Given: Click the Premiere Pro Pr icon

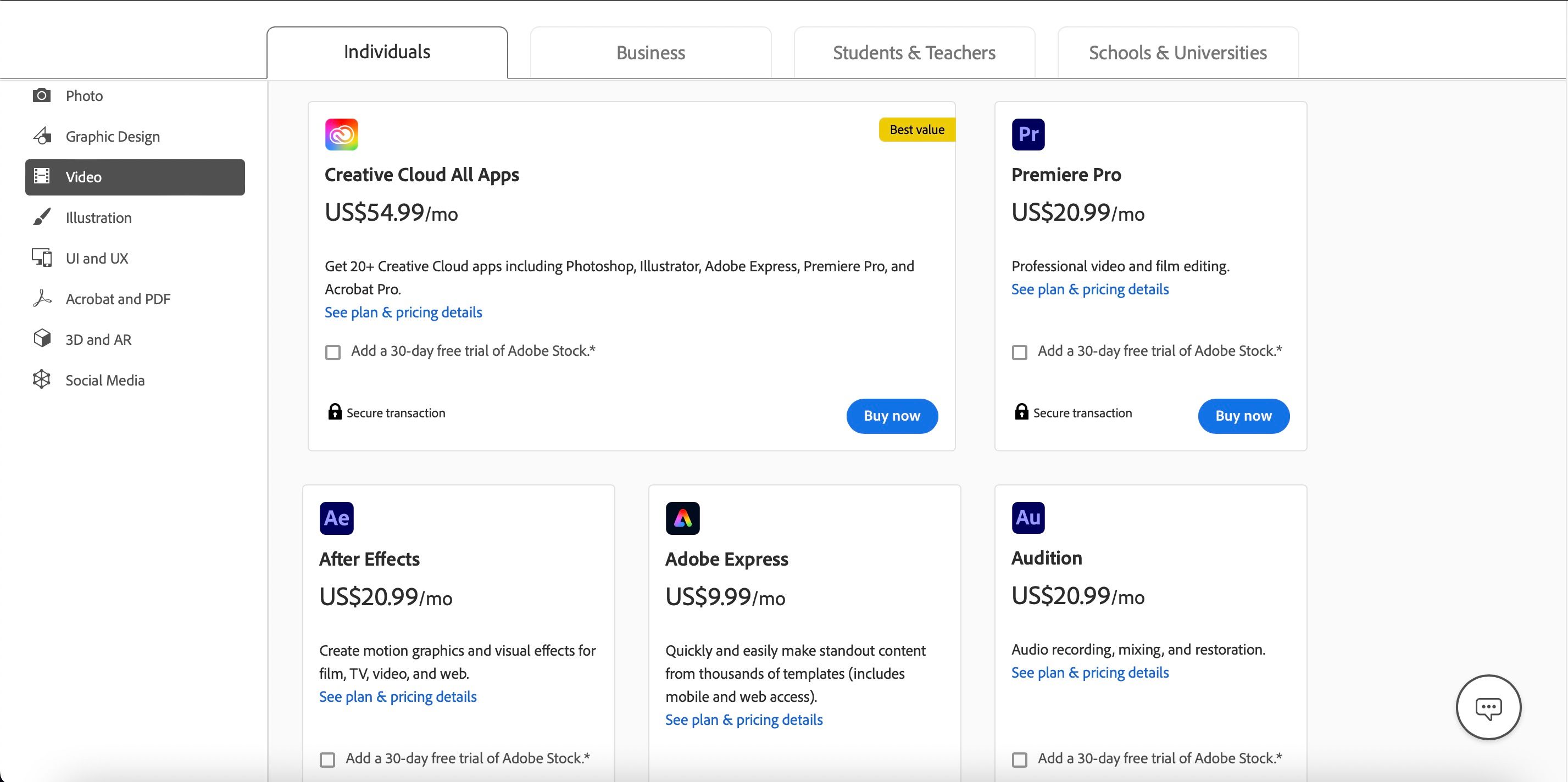Looking at the screenshot, I should click(x=1028, y=135).
